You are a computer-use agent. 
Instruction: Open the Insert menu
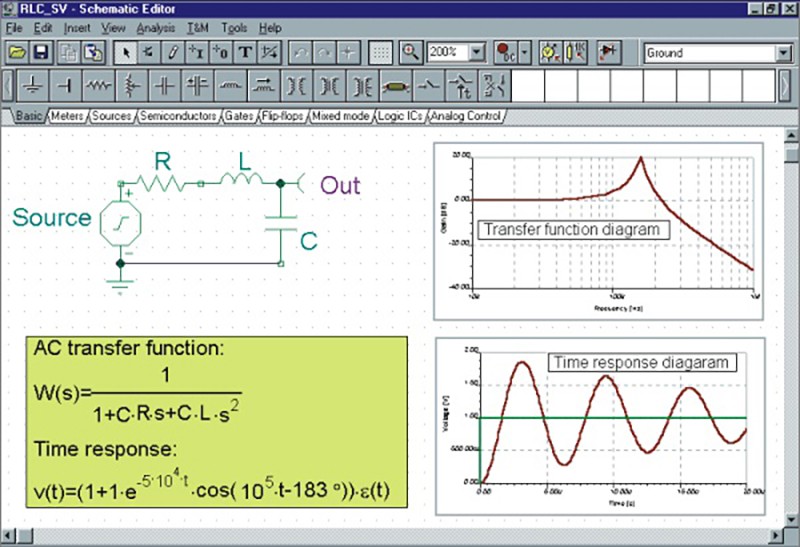click(x=77, y=28)
